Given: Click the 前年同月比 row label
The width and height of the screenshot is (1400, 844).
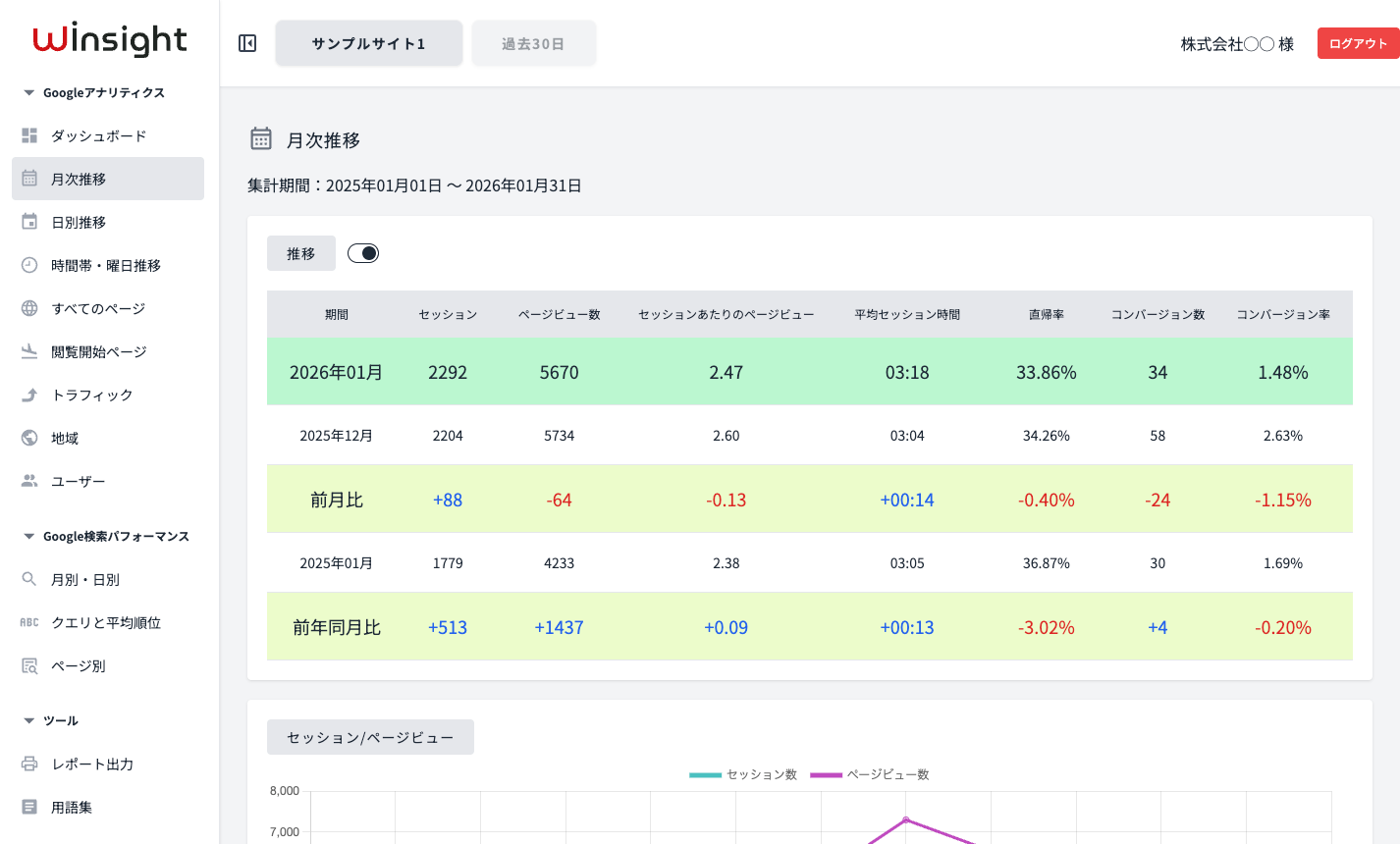Looking at the screenshot, I should pyautogui.click(x=337, y=627).
